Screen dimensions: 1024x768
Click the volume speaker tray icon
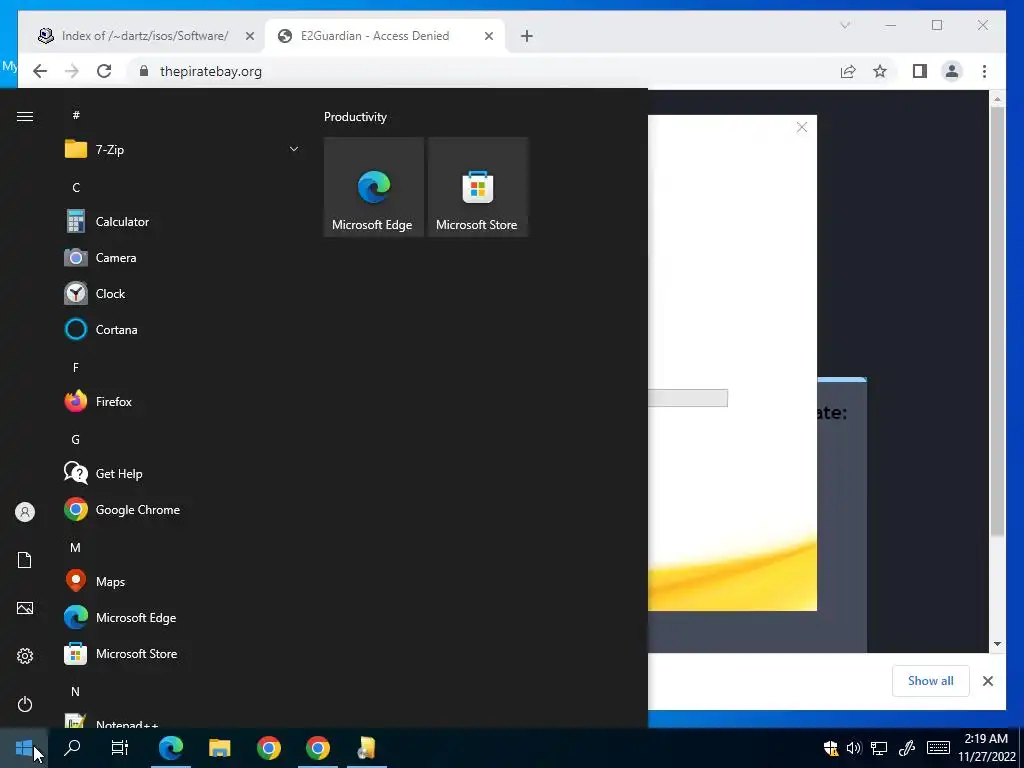click(x=854, y=748)
